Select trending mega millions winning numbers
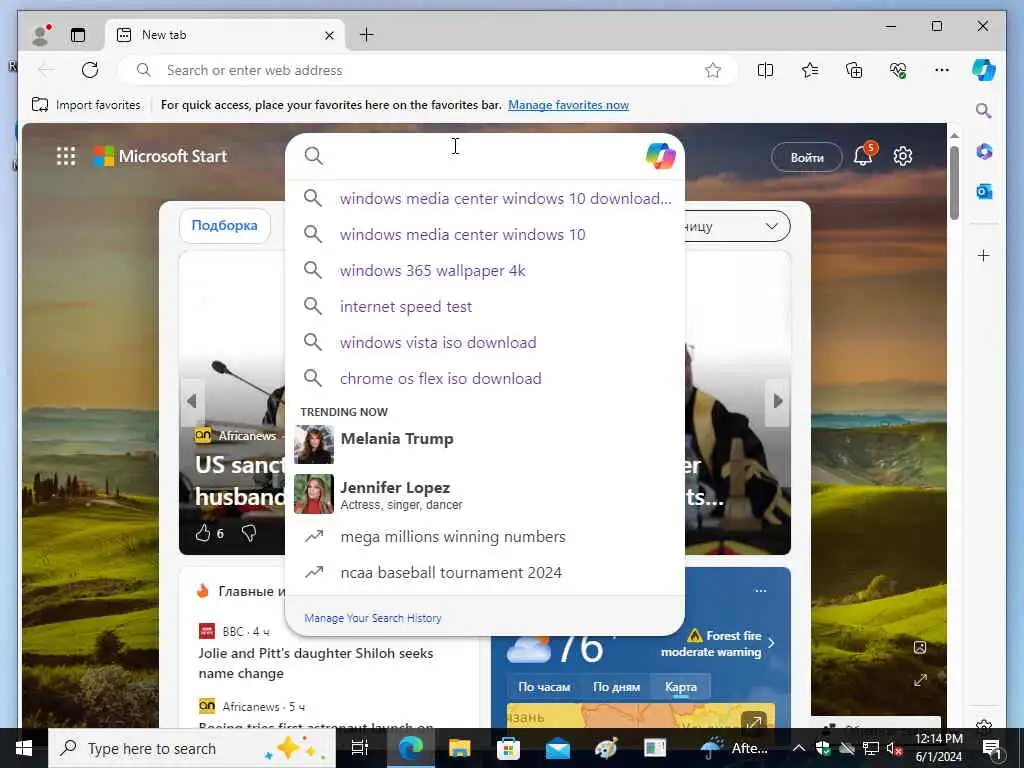 tap(485, 537)
